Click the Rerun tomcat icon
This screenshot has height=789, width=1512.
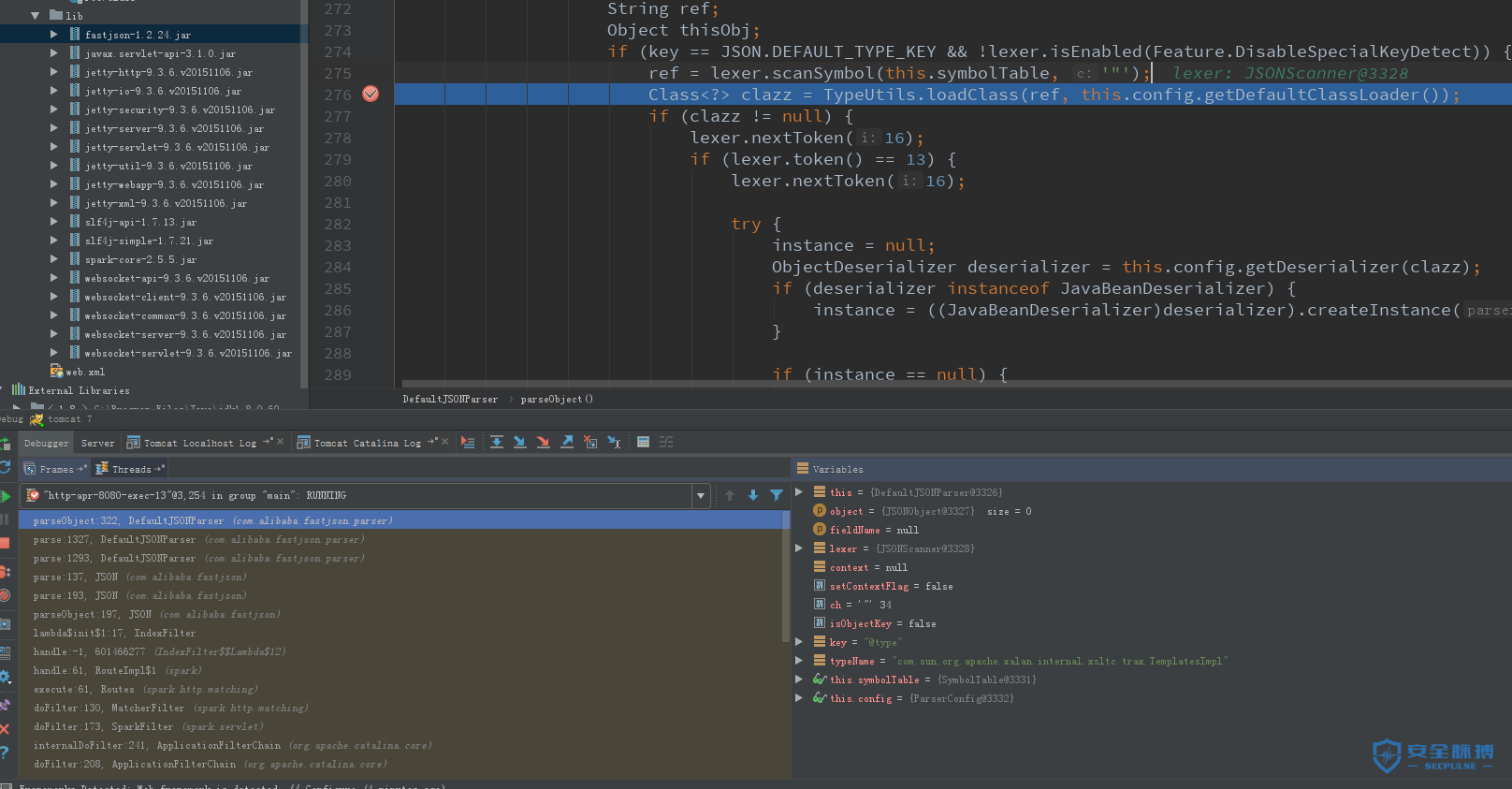pyautogui.click(x=5, y=444)
